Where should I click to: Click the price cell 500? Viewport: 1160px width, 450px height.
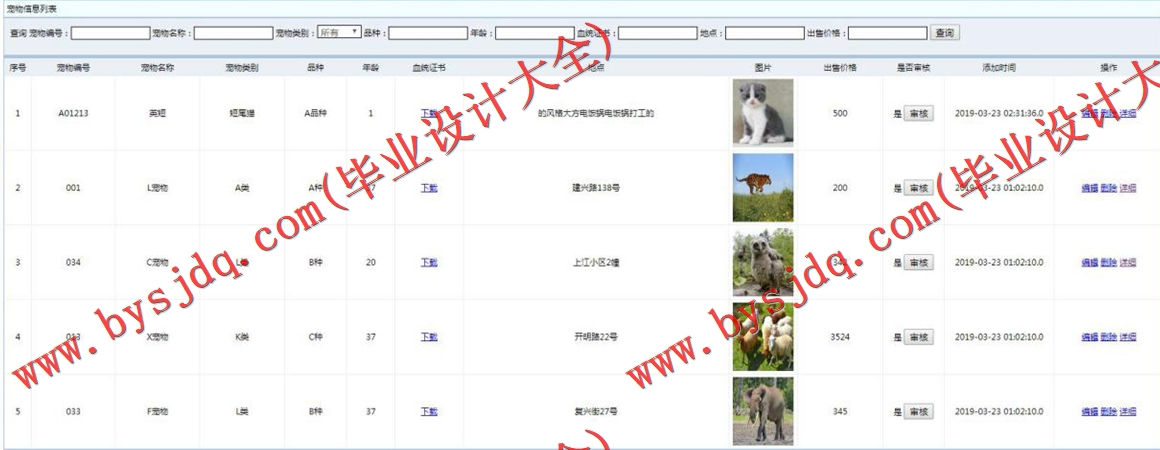point(840,113)
